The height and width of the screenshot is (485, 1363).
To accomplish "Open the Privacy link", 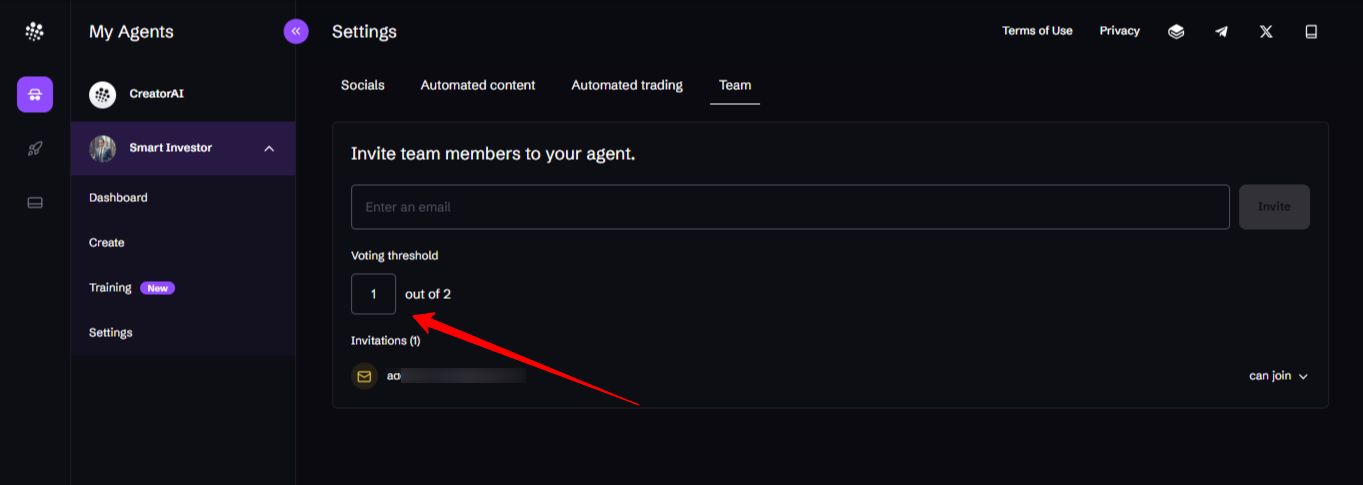I will [x=1120, y=31].
